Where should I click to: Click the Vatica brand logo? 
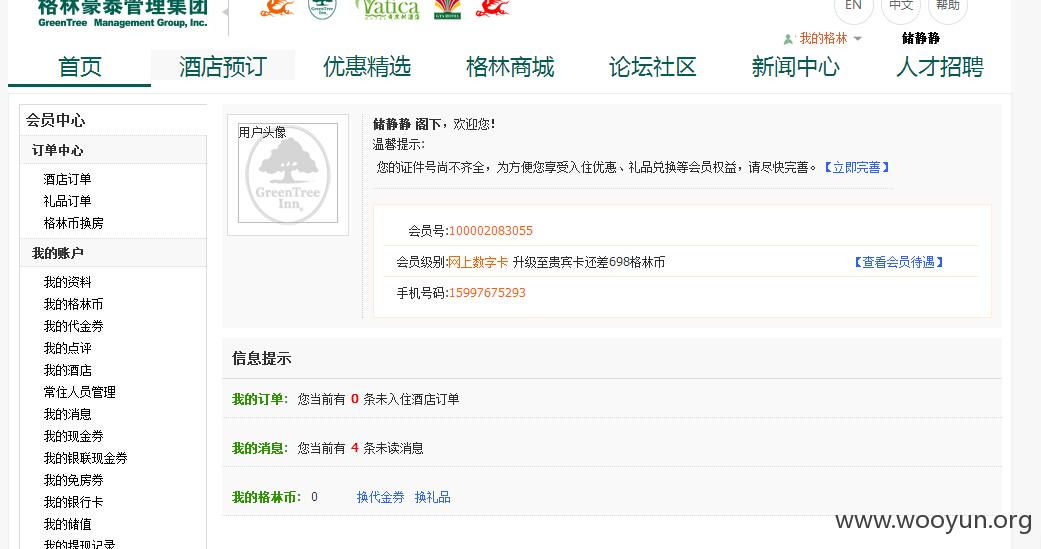click(388, 9)
